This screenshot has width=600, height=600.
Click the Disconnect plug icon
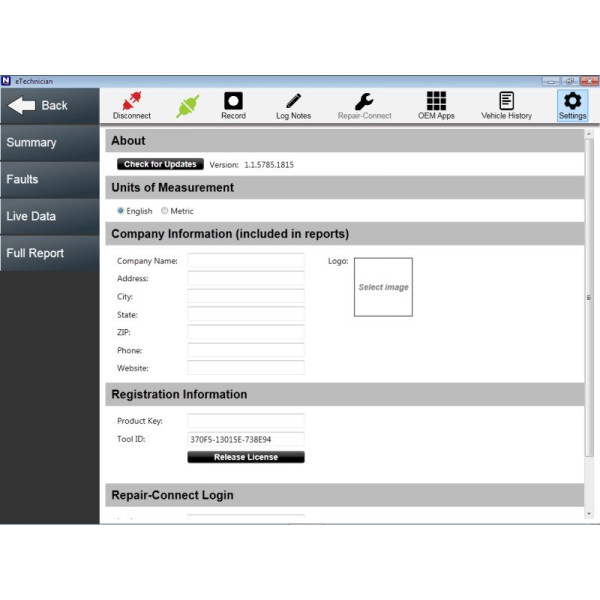tap(131, 101)
